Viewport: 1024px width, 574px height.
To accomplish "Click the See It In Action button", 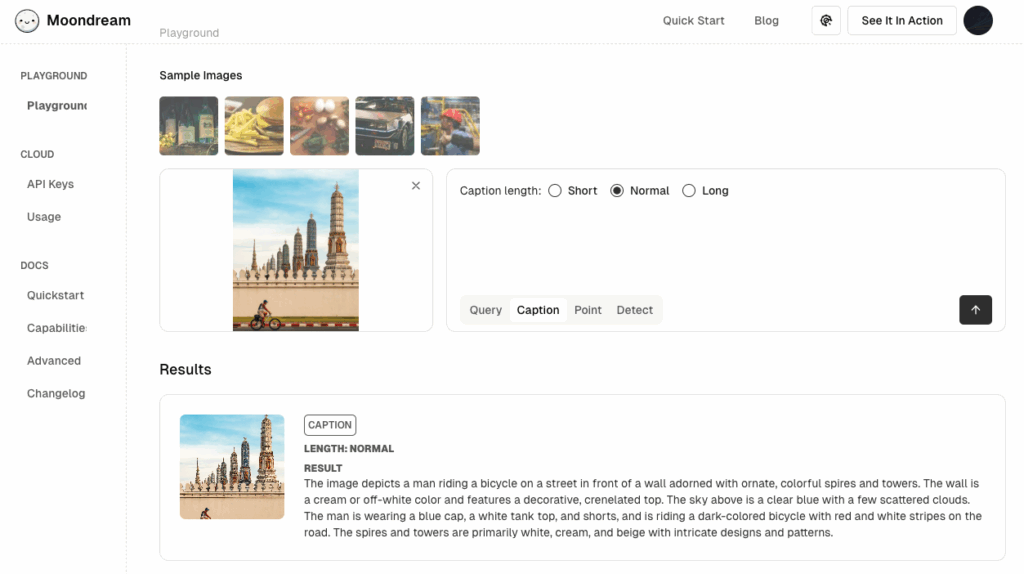I will point(902,21).
